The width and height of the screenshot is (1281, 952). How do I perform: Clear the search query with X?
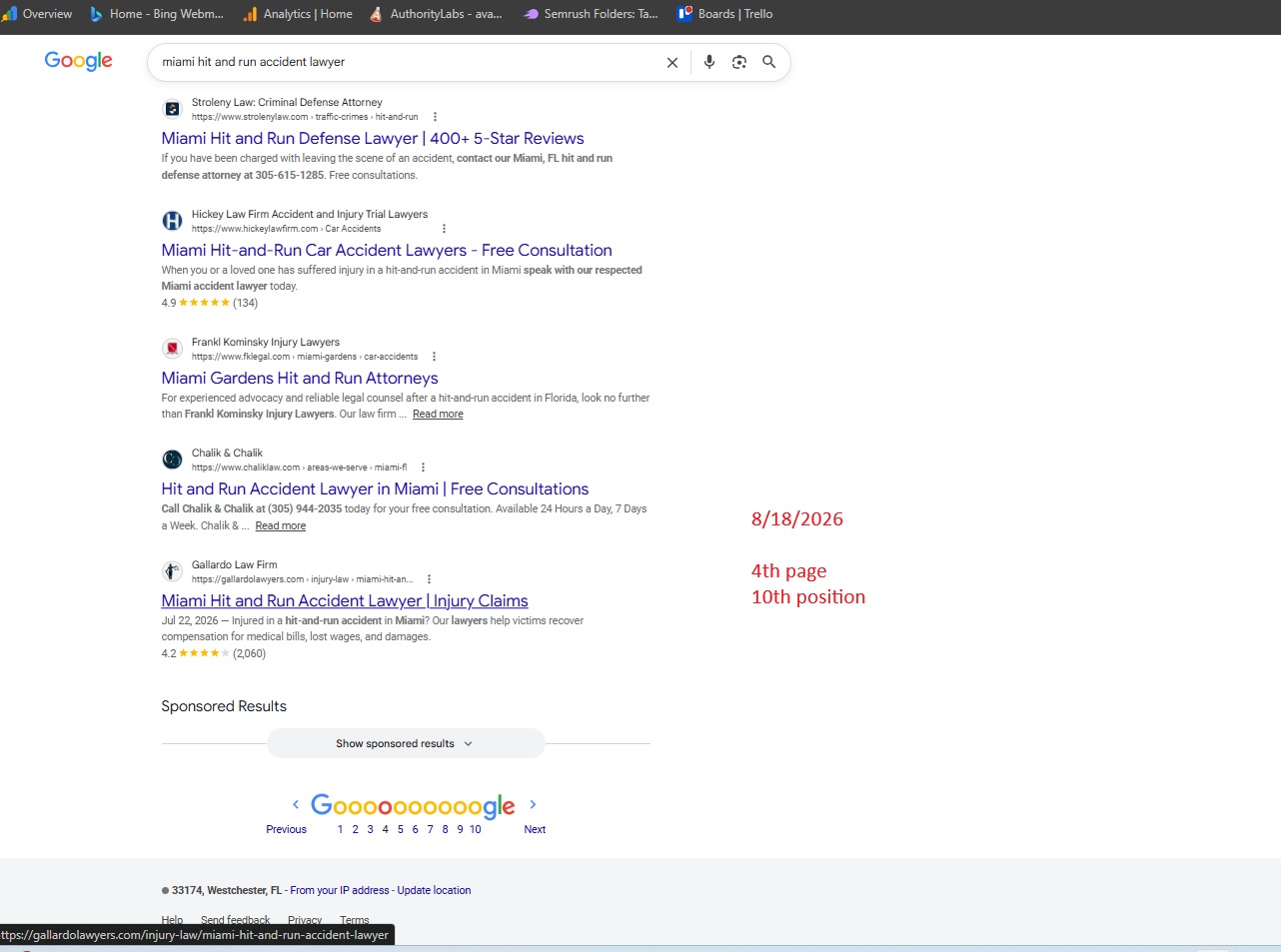[672, 62]
